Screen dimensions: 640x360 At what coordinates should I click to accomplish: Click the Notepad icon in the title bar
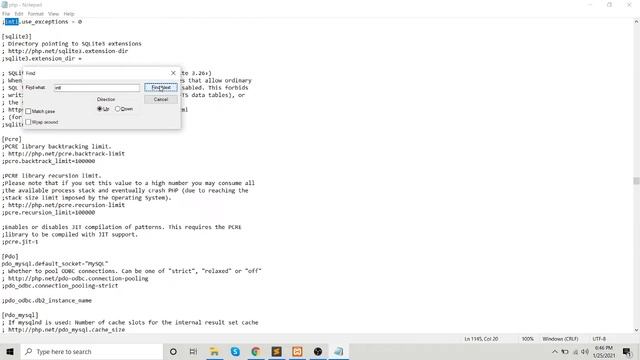4,4
